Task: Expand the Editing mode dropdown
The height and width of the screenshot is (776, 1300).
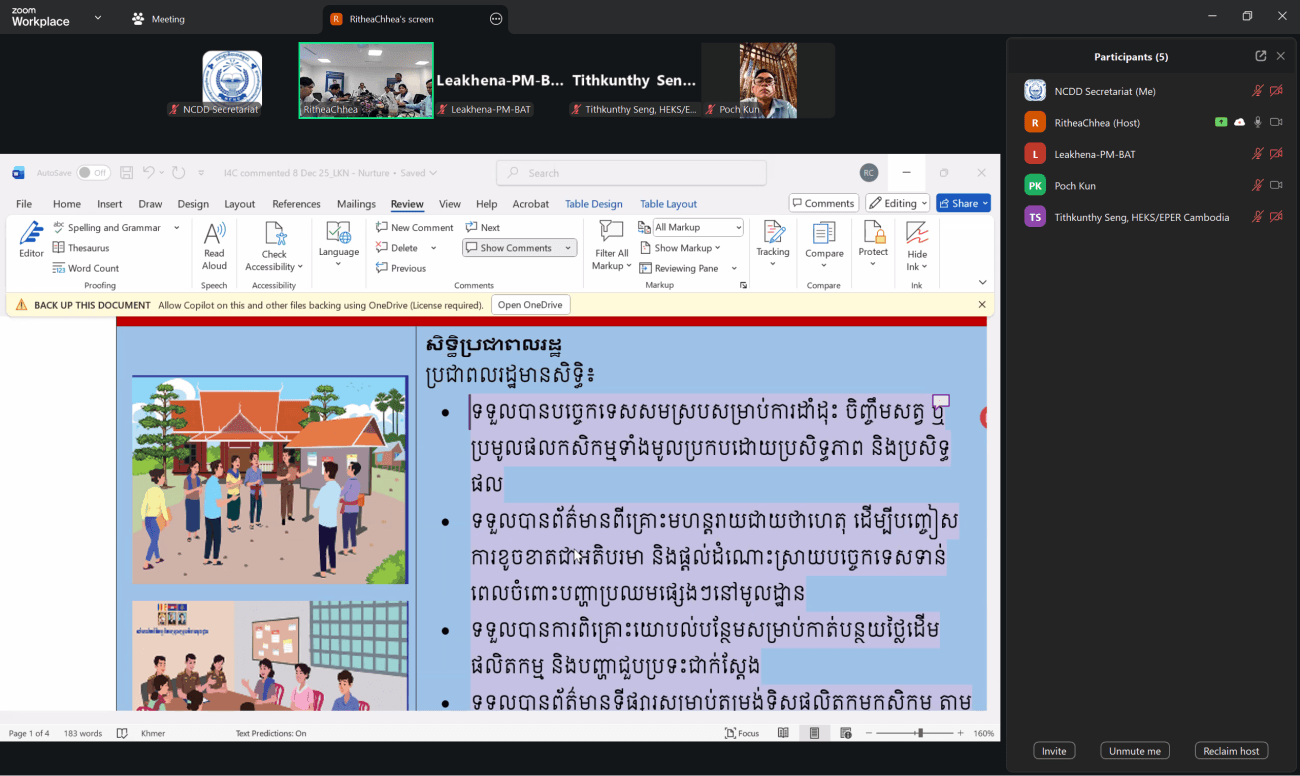Action: 897,203
